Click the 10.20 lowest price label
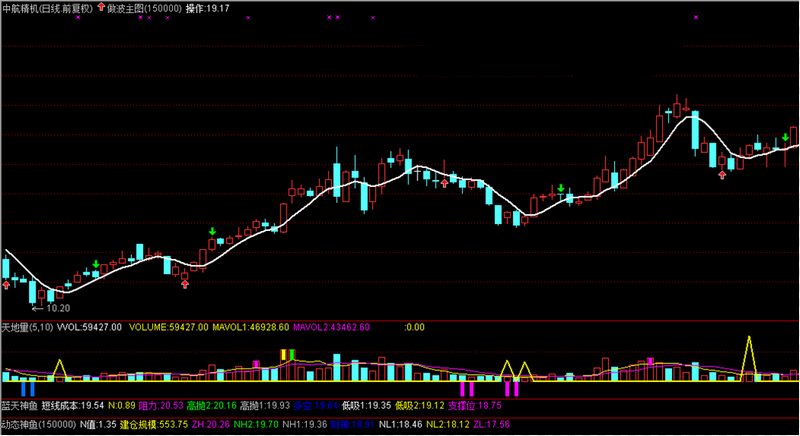 tap(58, 308)
